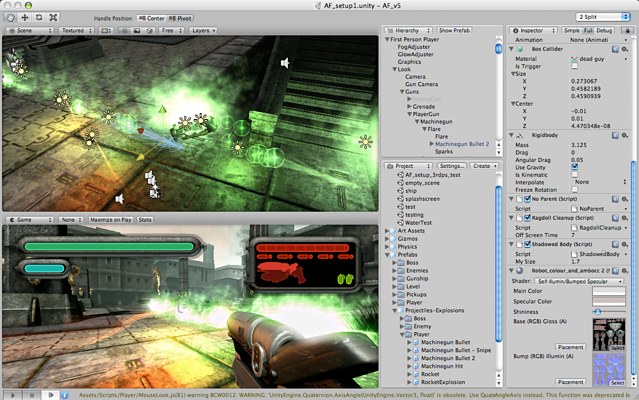Open the Specular Color swatch

click(608, 301)
